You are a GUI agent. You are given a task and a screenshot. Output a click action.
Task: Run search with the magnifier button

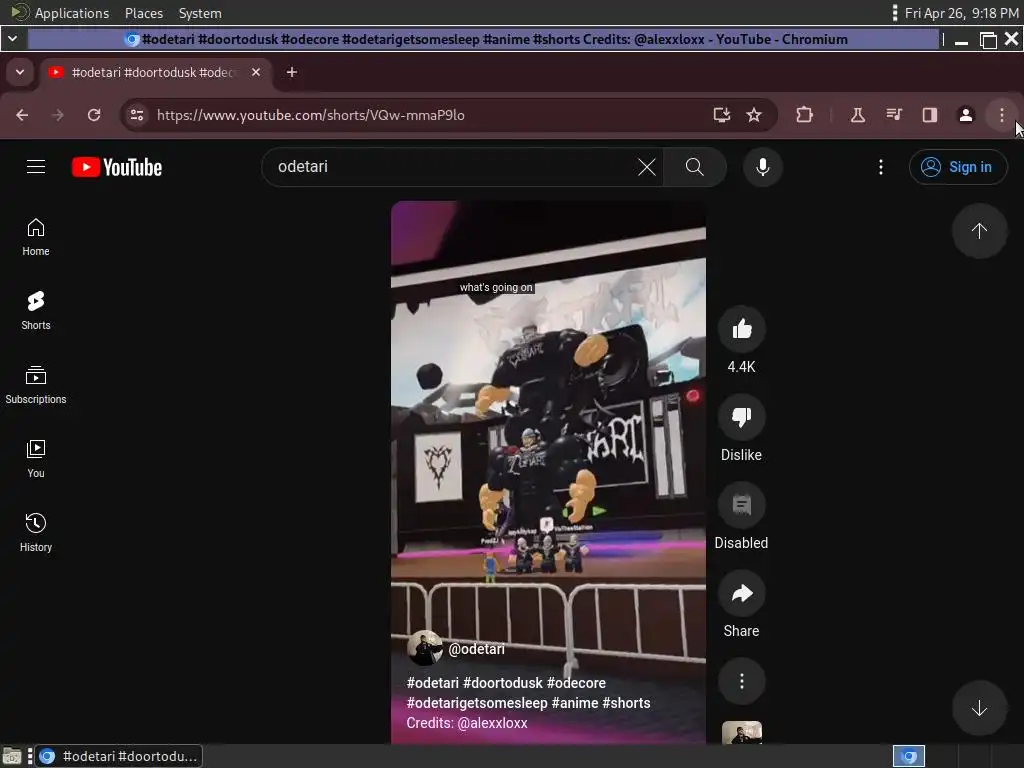(x=695, y=167)
